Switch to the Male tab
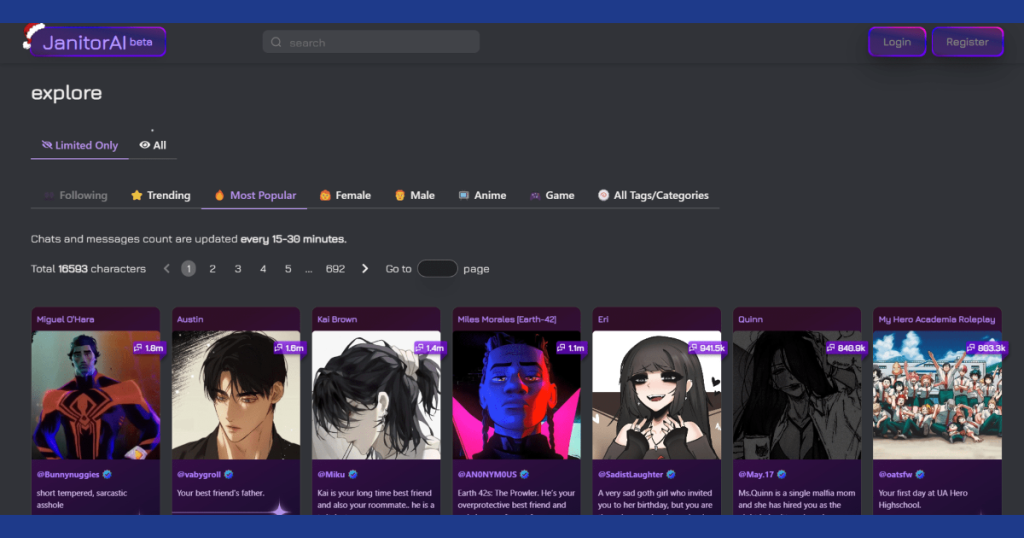Screen dimensions: 1024x538 [414, 195]
